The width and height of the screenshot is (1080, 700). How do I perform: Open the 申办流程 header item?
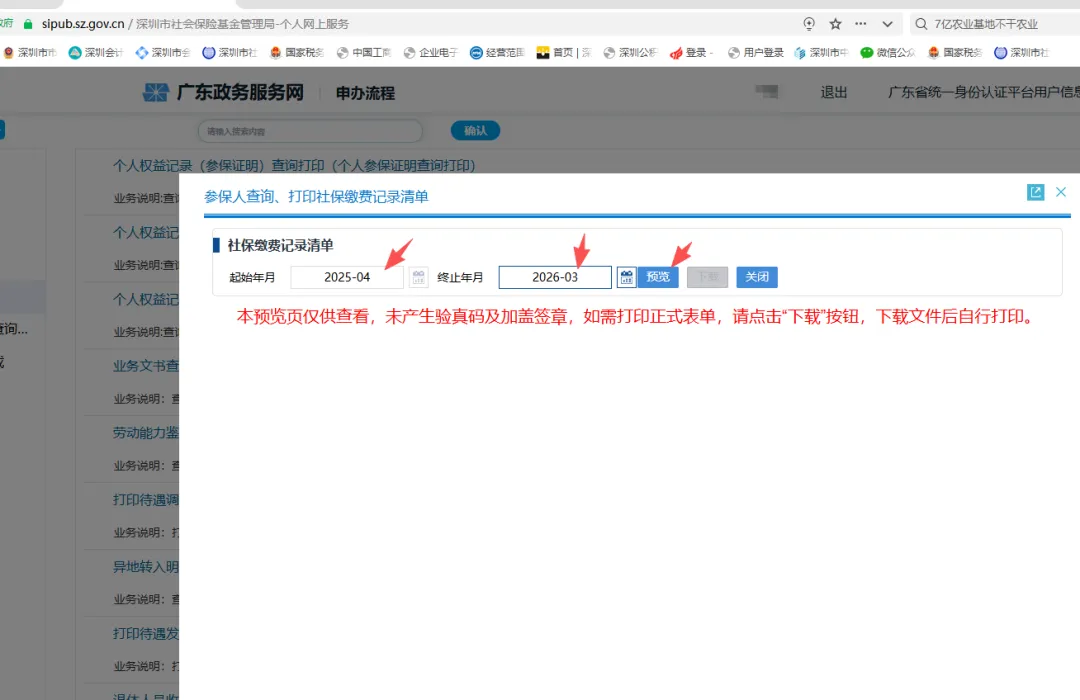(x=365, y=93)
